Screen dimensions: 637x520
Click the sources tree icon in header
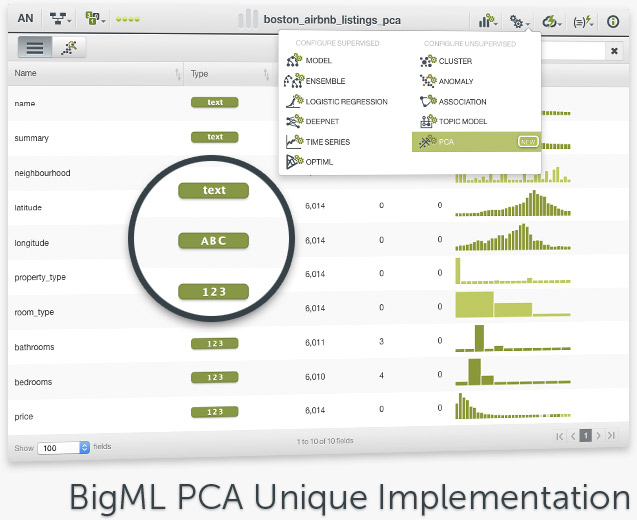(60, 19)
